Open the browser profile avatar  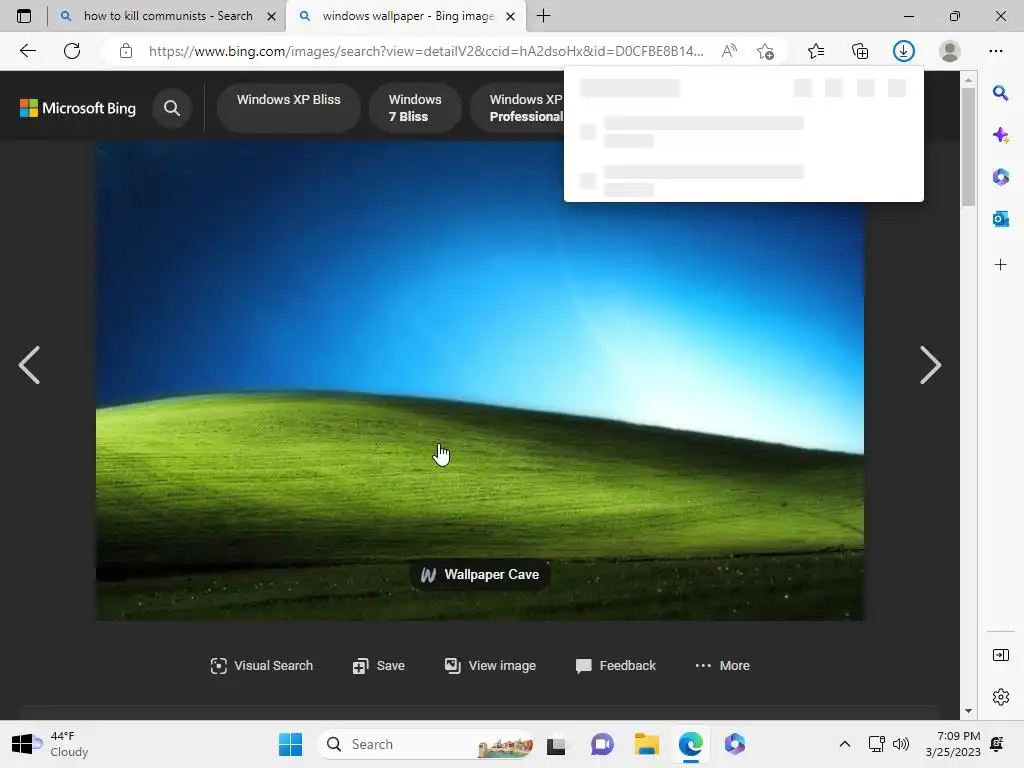(x=950, y=51)
